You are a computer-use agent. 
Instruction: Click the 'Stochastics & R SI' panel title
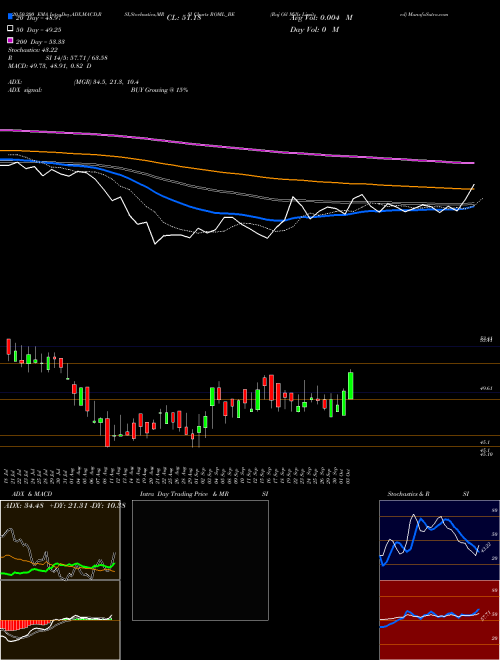click(428, 494)
